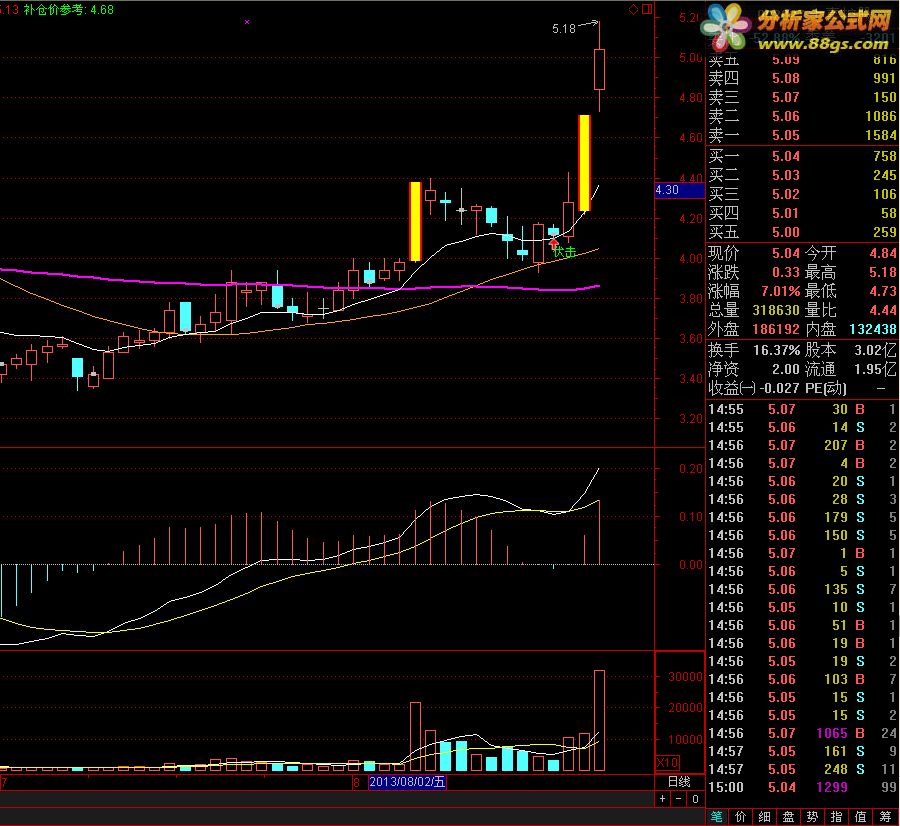The height and width of the screenshot is (826, 900).
Task: Click the red arrow buy signal marker
Action: [x=554, y=243]
